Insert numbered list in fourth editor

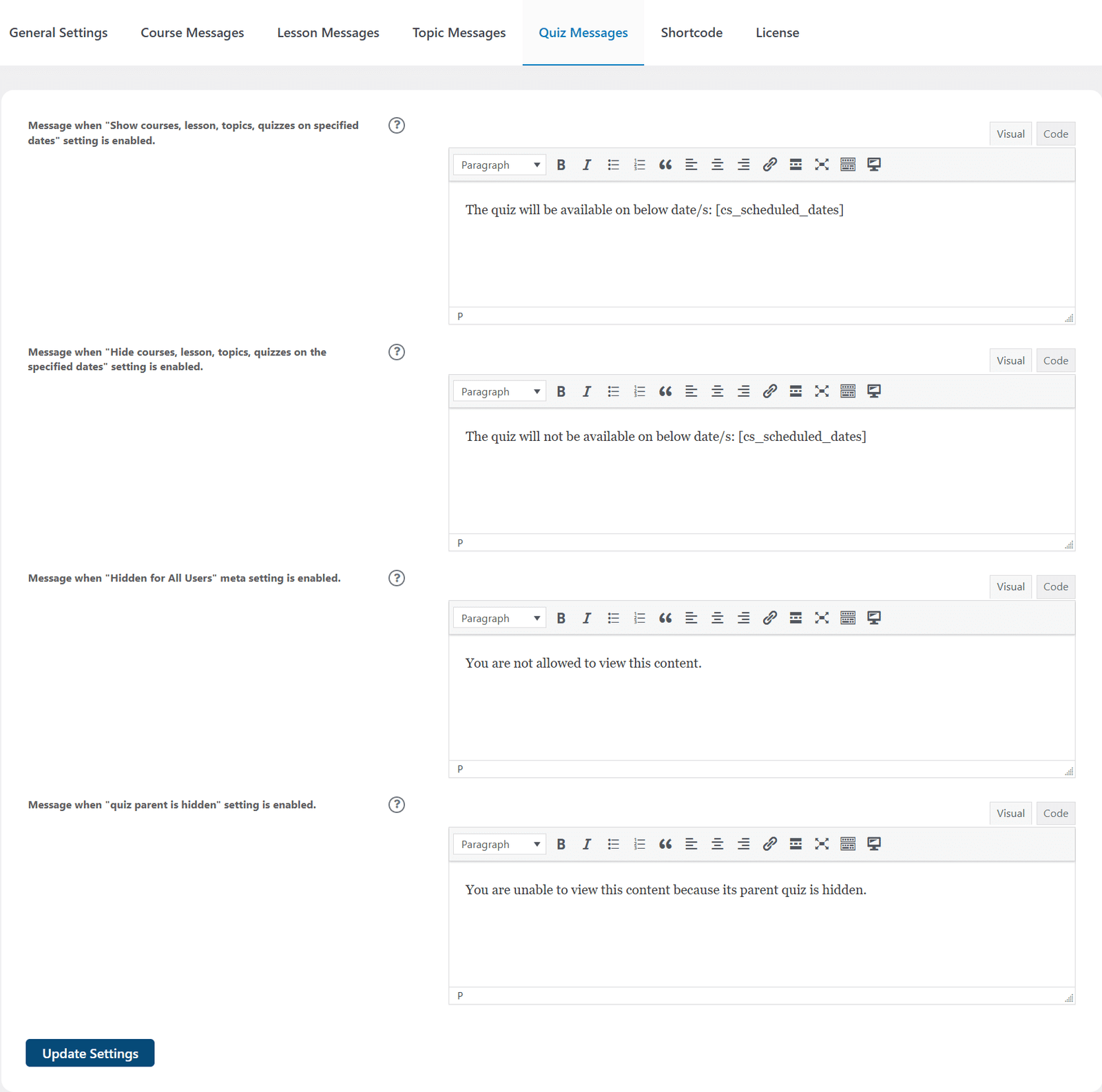pyautogui.click(x=639, y=844)
